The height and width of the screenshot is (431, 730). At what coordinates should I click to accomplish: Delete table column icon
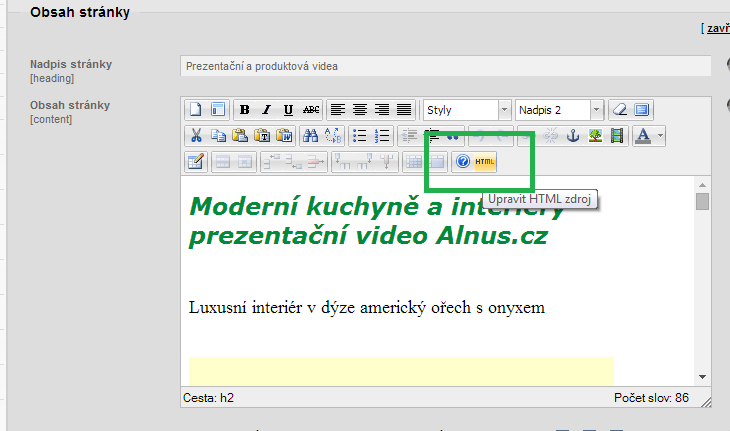tap(386, 162)
